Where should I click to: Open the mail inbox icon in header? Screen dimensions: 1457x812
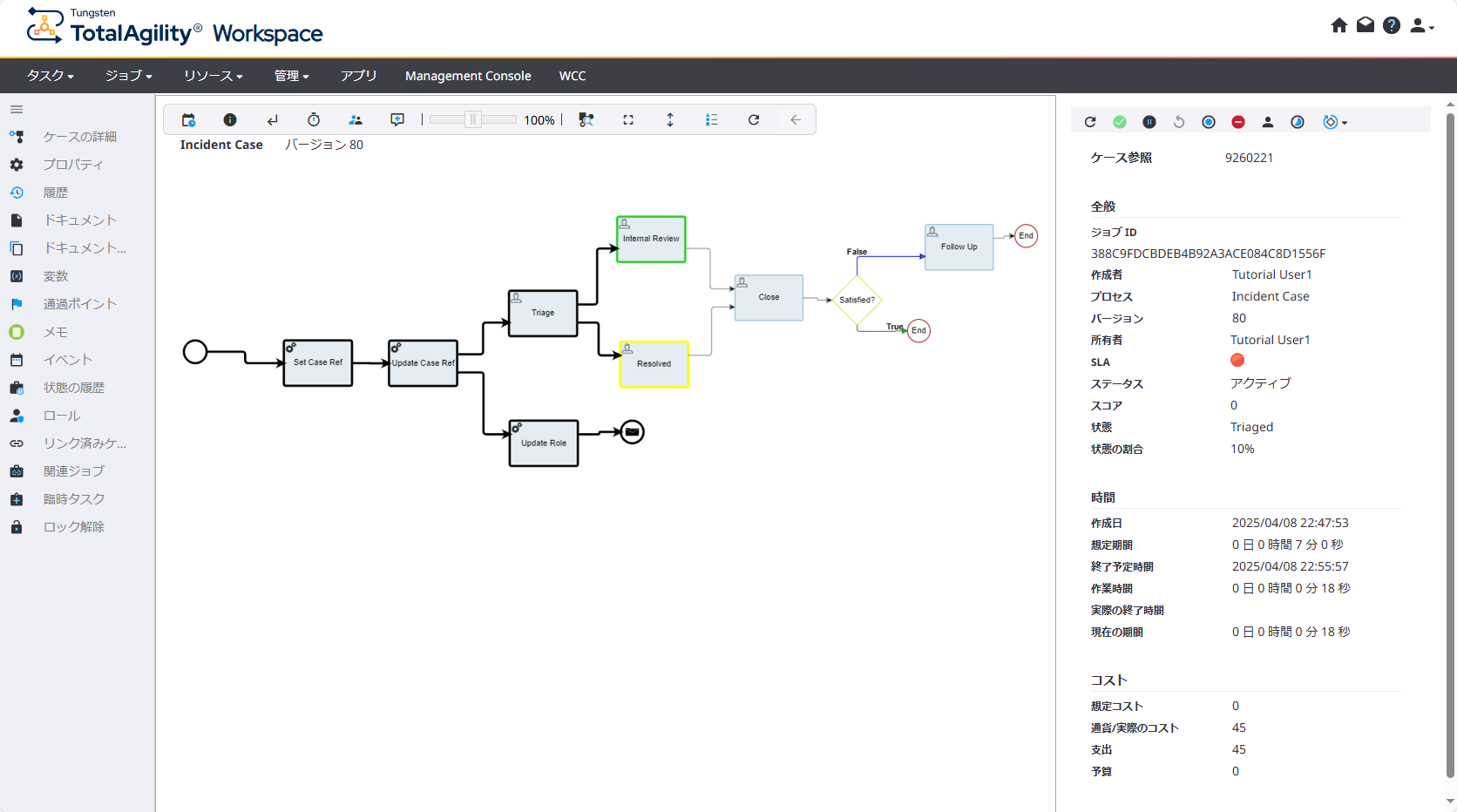tap(1366, 25)
